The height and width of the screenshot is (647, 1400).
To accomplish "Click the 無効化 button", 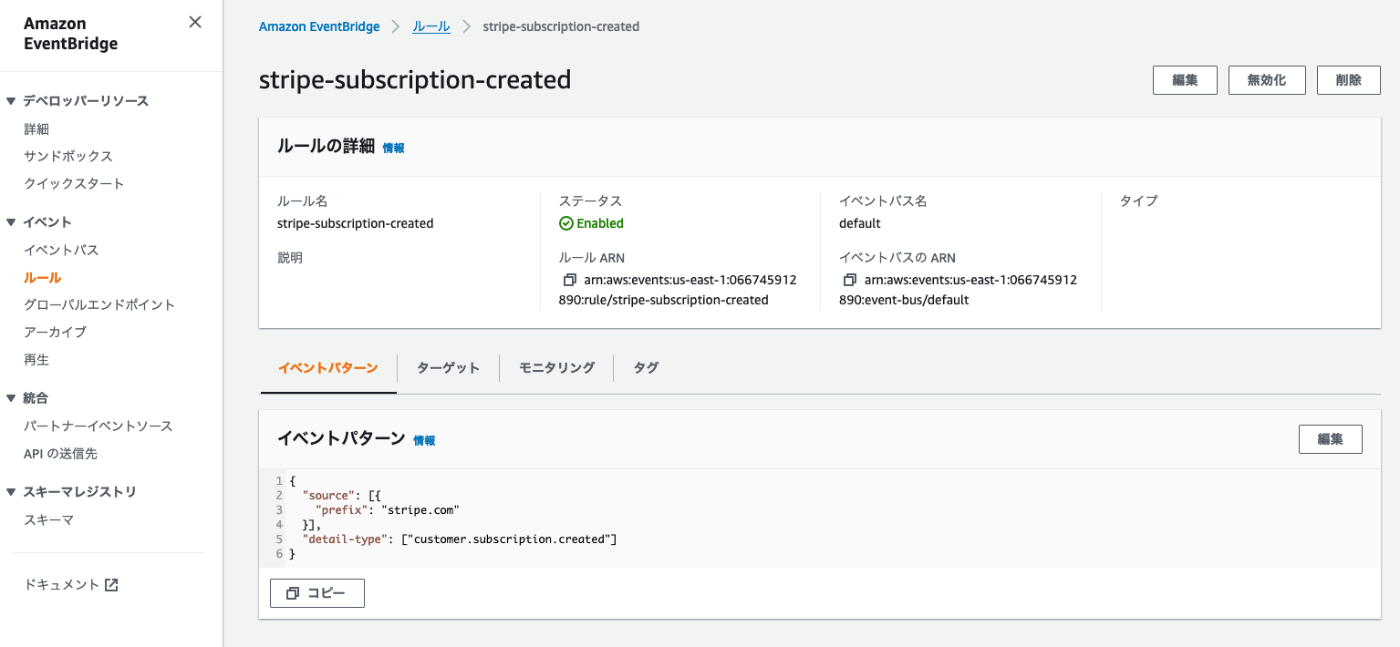I will click(1267, 80).
